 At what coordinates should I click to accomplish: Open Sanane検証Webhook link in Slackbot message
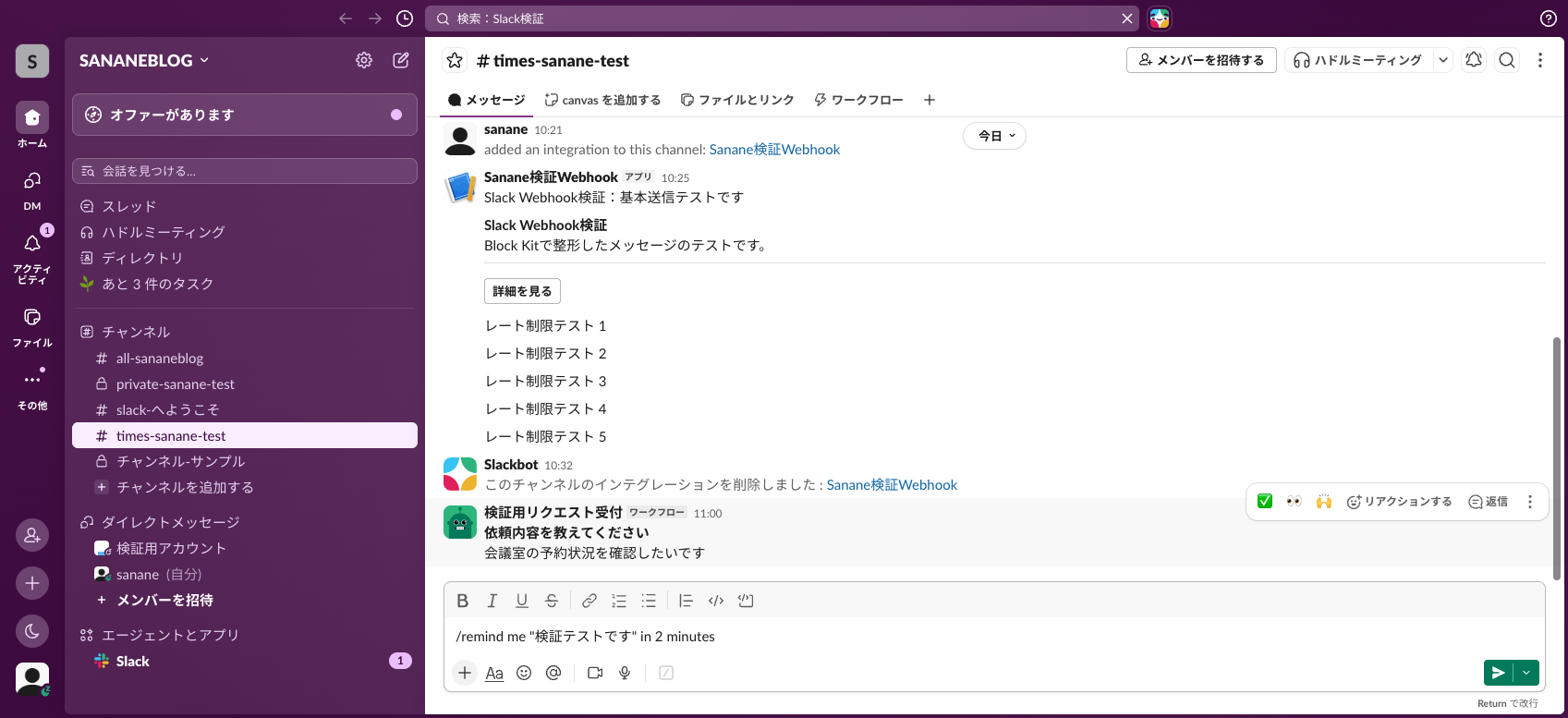click(x=892, y=485)
